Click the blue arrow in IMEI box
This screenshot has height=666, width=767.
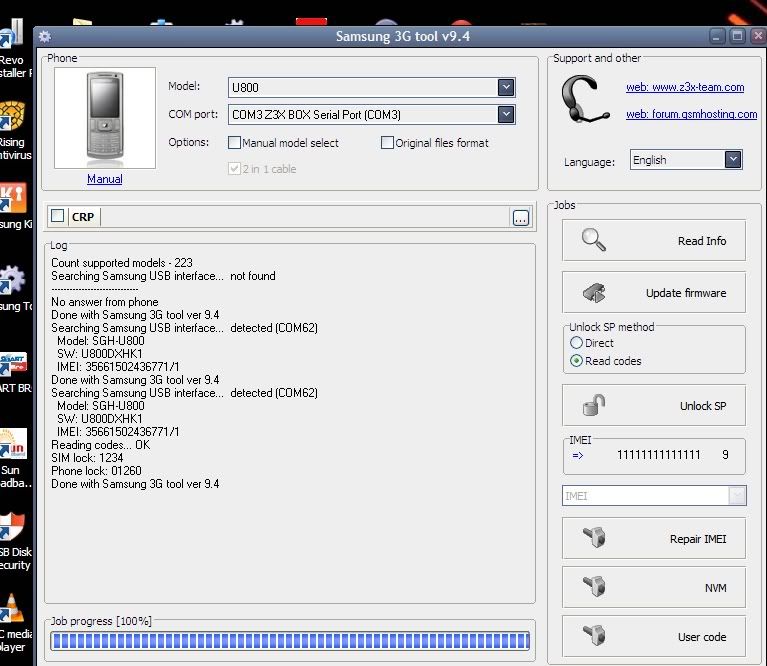pyautogui.click(x=578, y=455)
